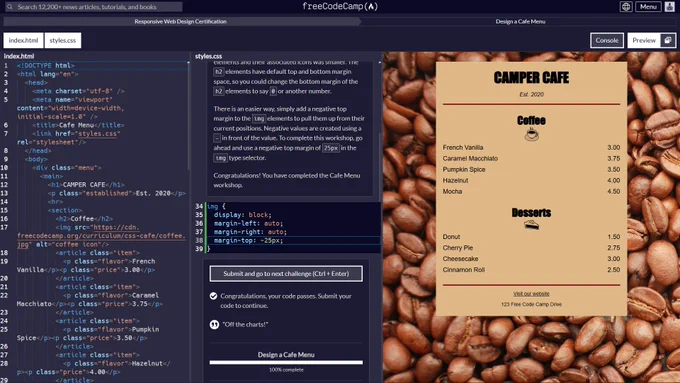Toggle the styles.css editor tab
Image resolution: width=680 pixels, height=383 pixels.
[x=63, y=40]
